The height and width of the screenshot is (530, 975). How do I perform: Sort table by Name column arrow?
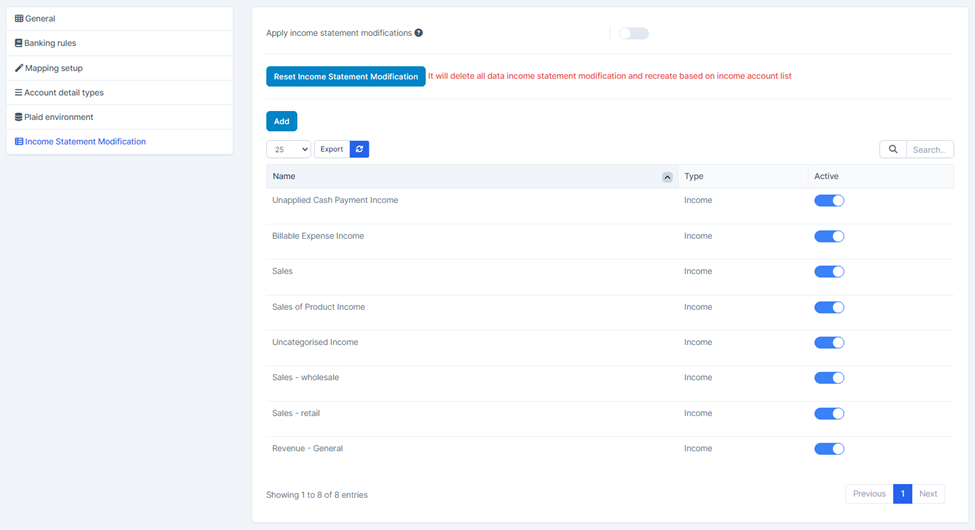[x=667, y=177]
